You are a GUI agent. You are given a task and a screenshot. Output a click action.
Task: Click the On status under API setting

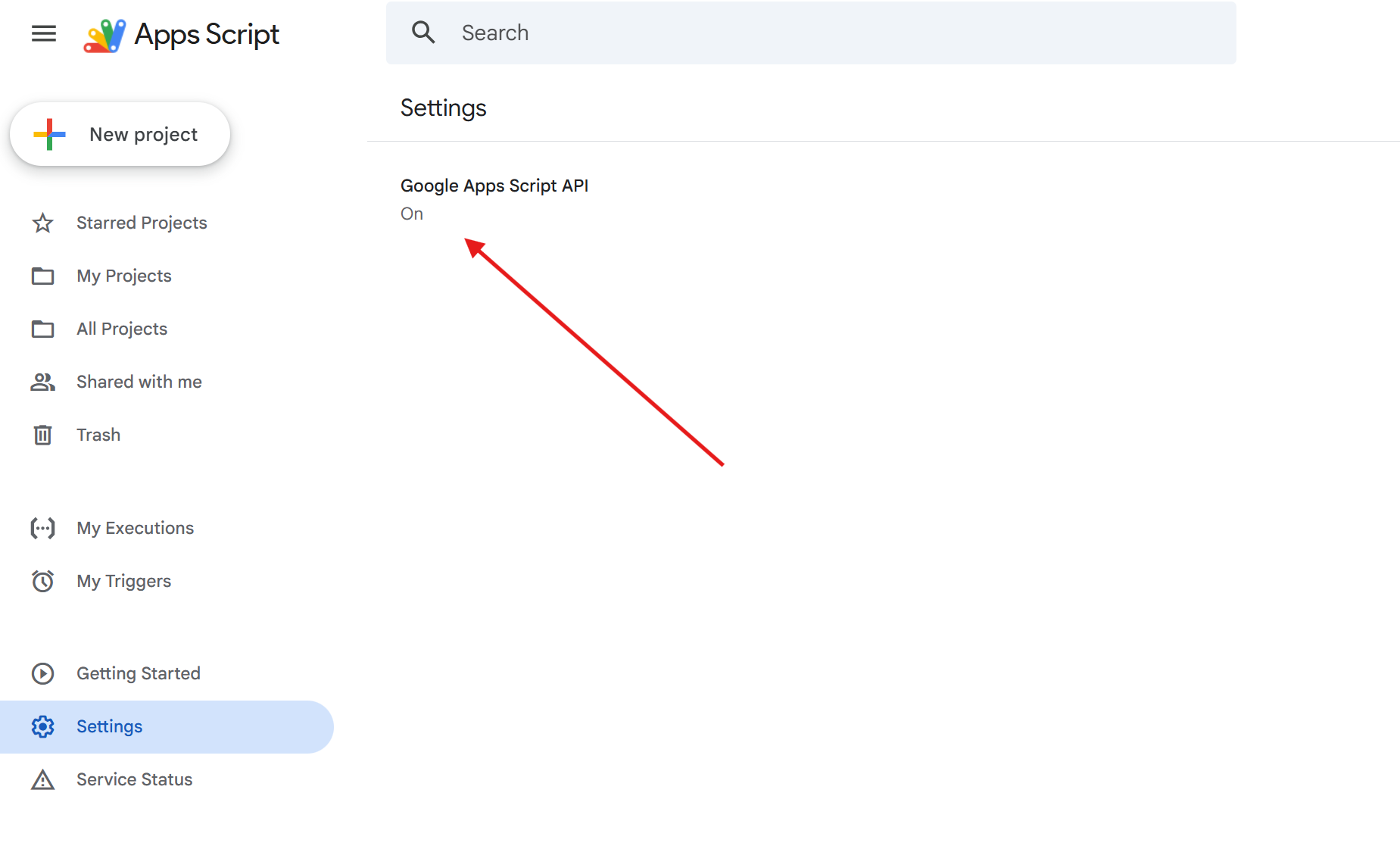tap(412, 214)
